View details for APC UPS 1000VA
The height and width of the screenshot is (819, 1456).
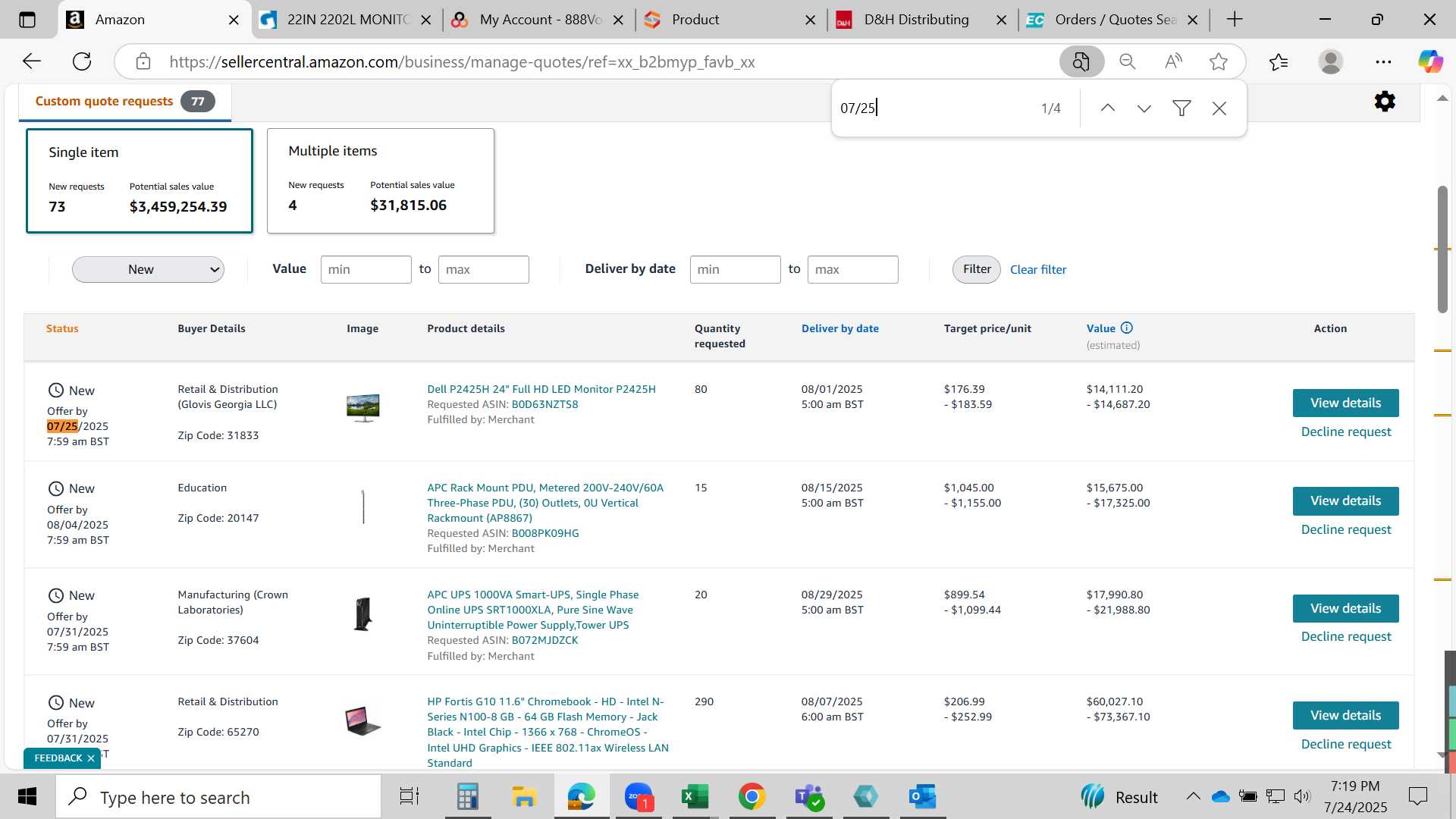click(1345, 608)
